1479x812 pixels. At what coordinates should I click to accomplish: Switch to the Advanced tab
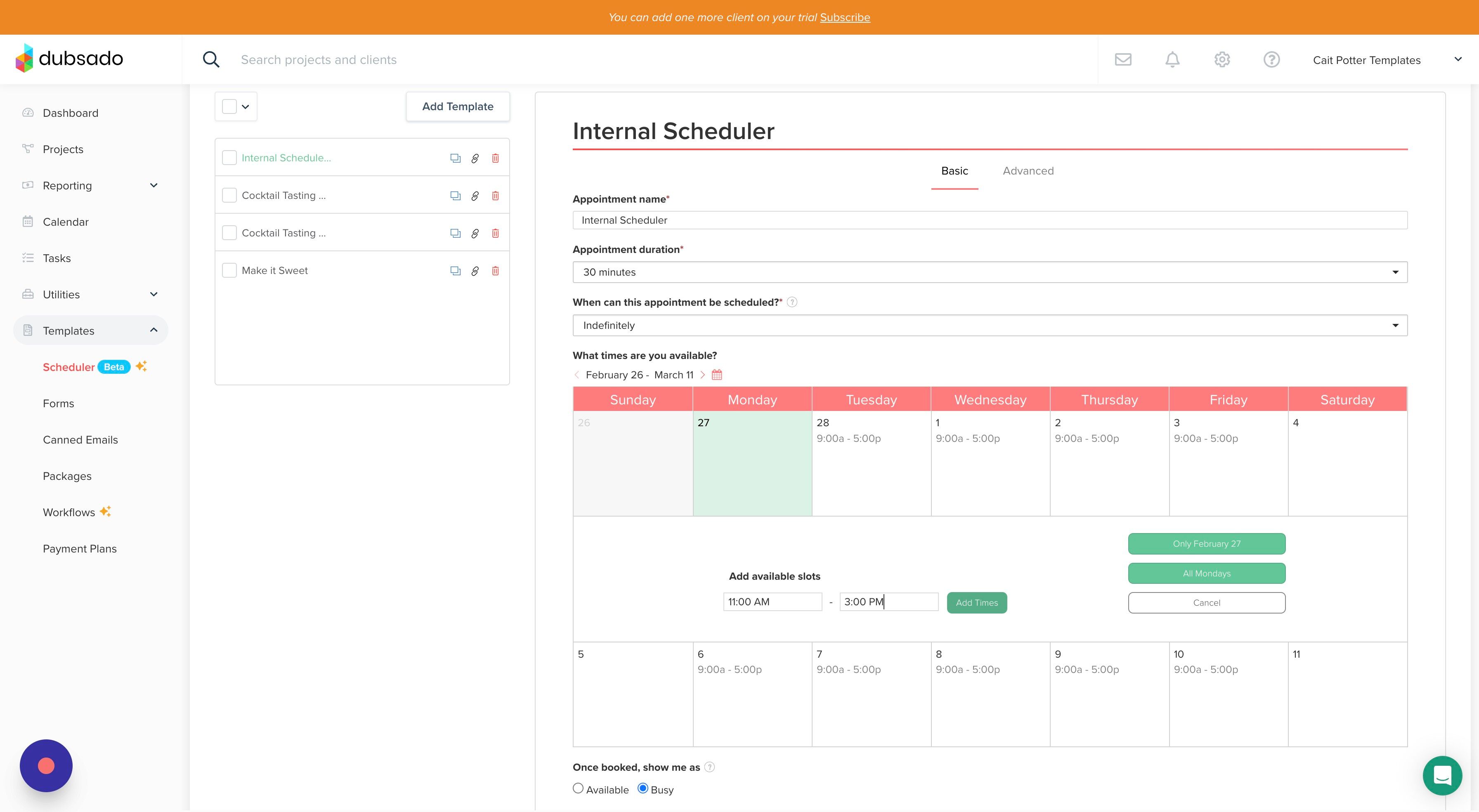click(x=1028, y=171)
